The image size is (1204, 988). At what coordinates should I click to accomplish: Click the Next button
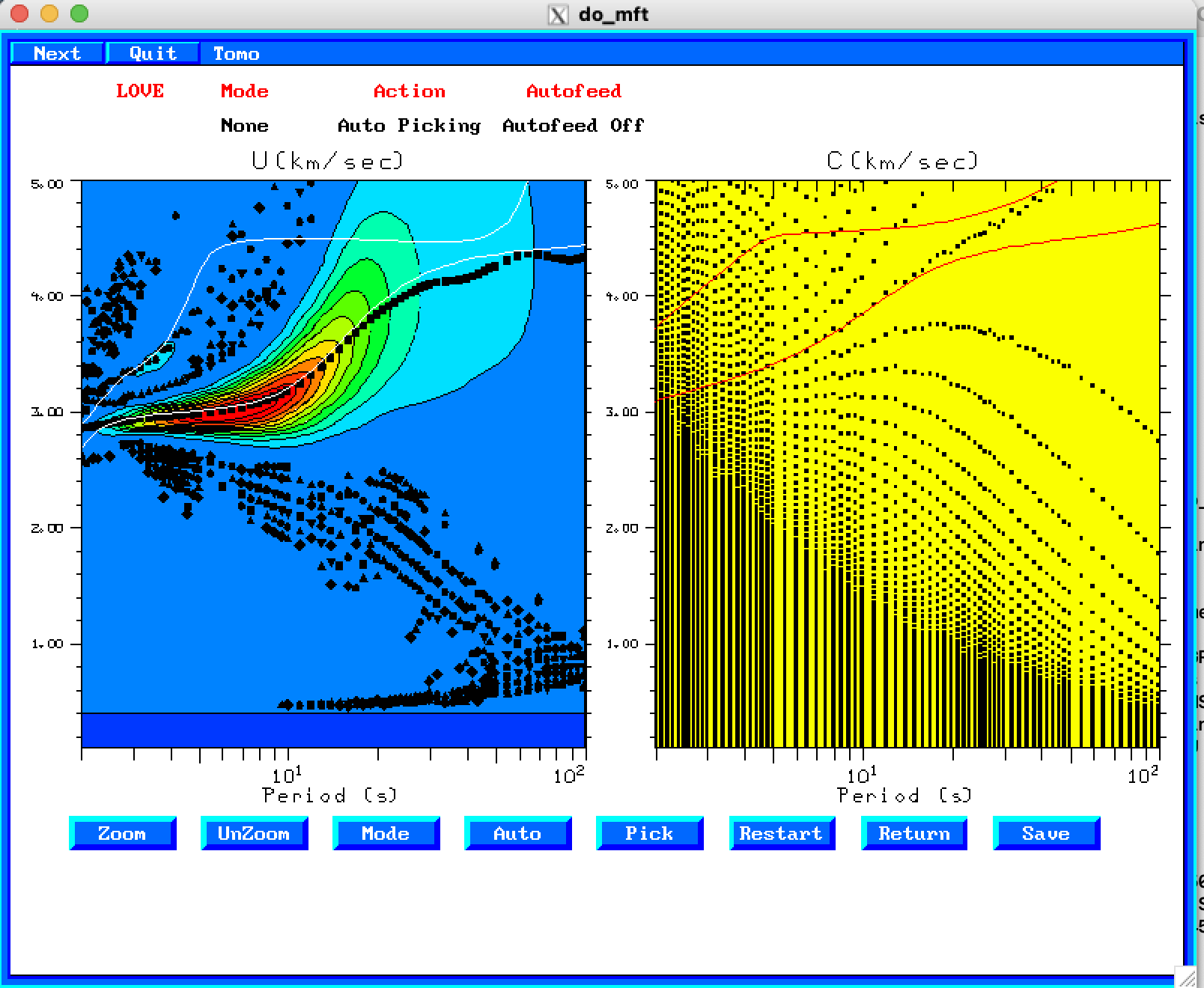57,53
